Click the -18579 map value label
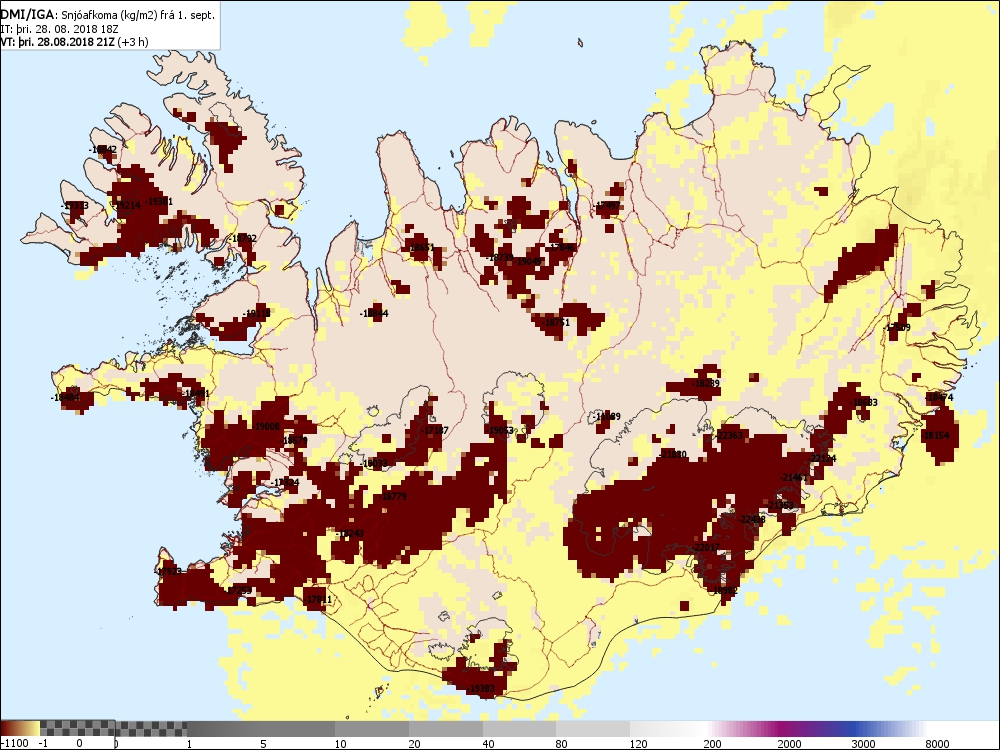This screenshot has width=1000, height=750. point(293,440)
